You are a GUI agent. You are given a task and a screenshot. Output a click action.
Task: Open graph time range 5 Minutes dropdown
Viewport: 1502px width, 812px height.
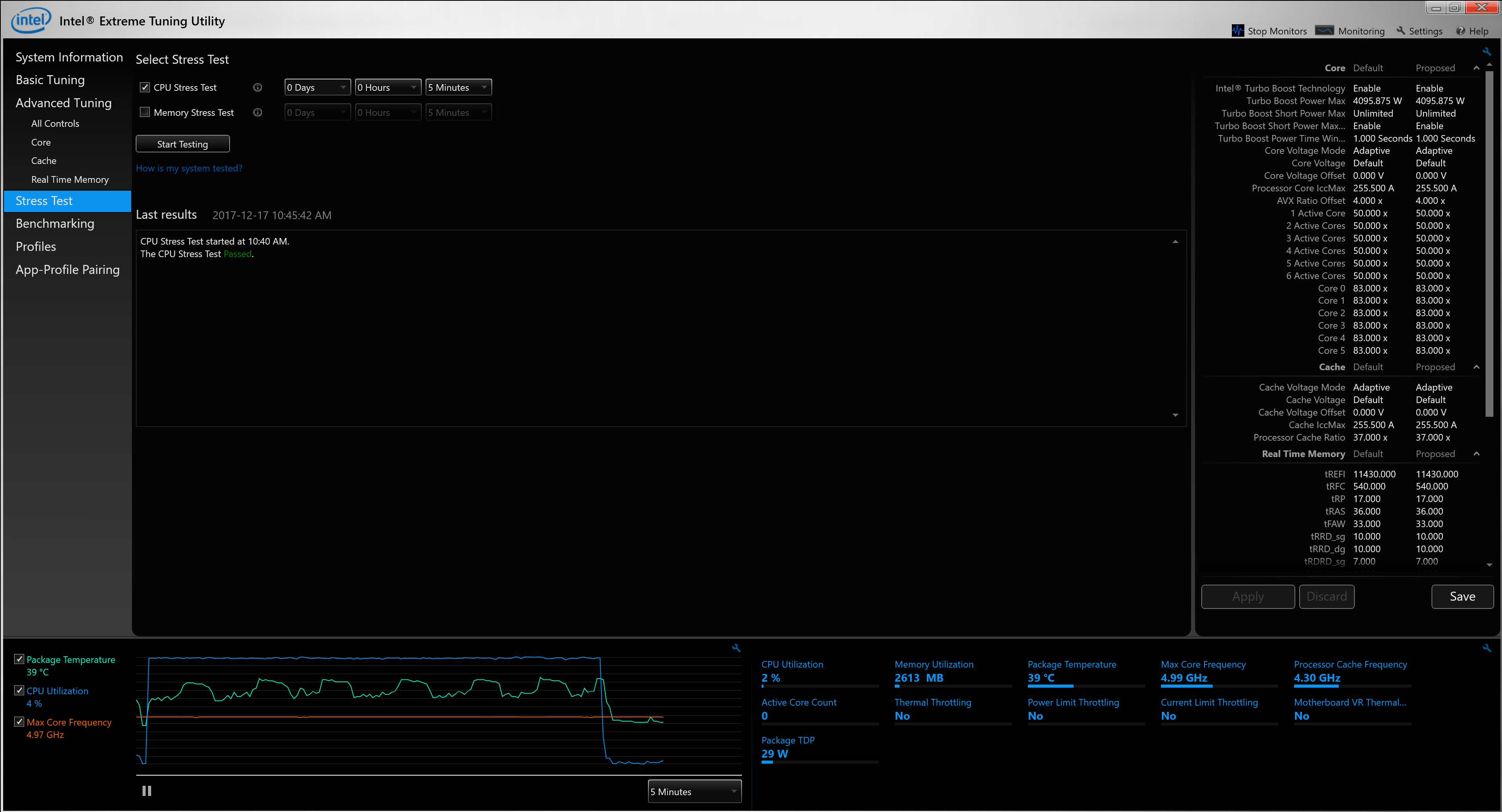point(694,792)
